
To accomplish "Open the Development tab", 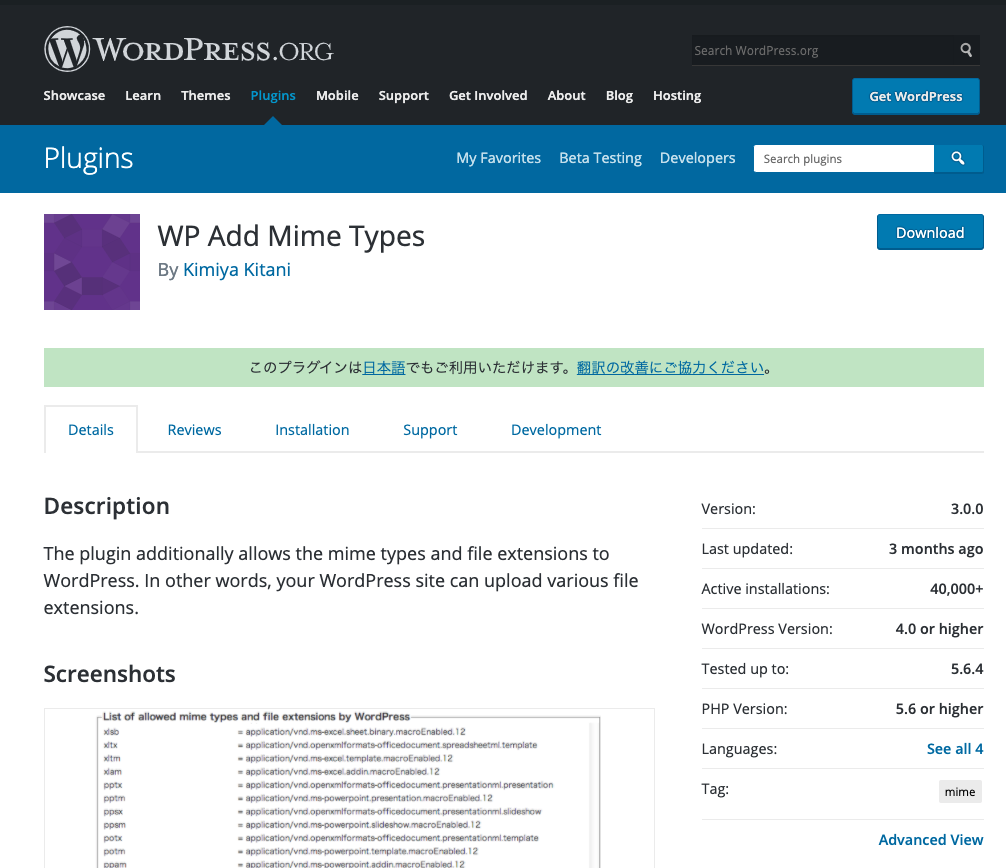I will pos(555,430).
